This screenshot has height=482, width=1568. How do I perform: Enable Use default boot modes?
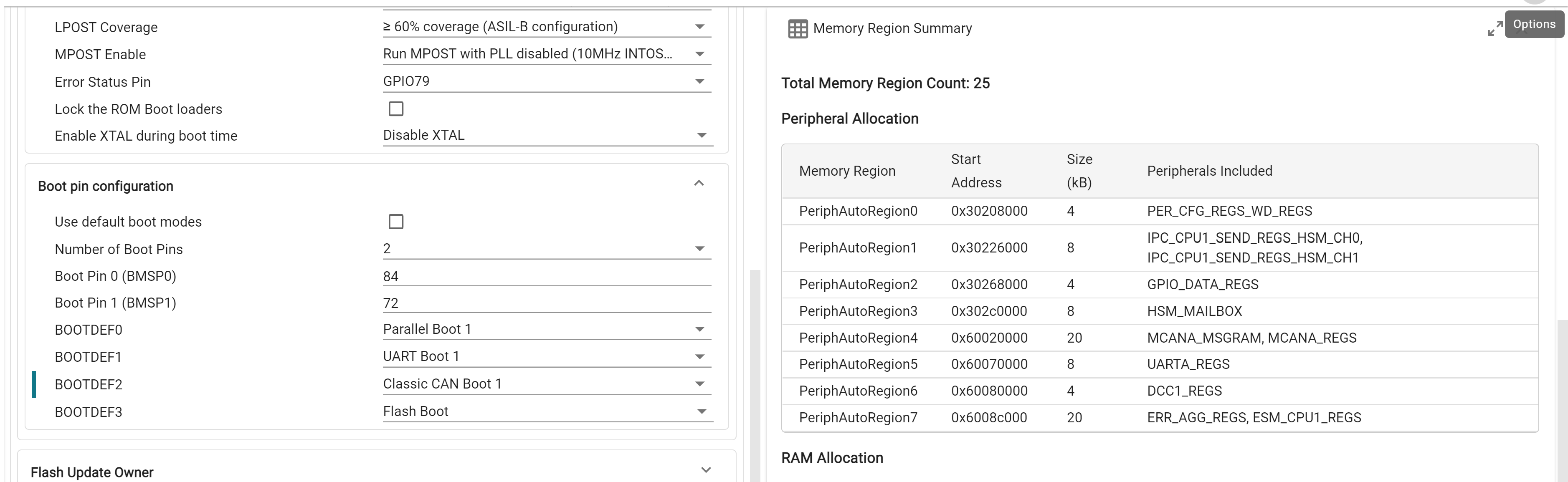coord(395,222)
